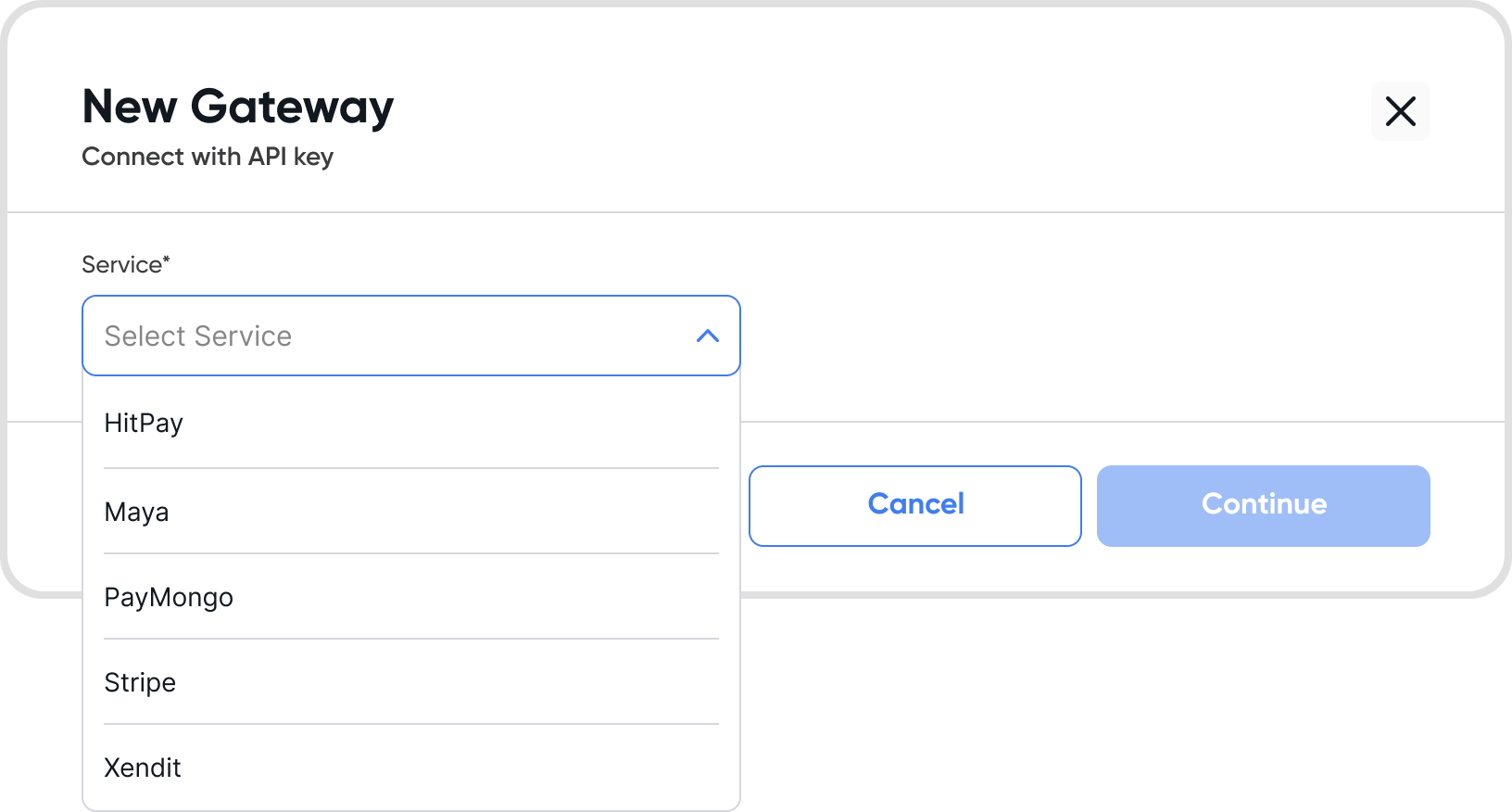Screen dimensions: 1512x812
Task: Click the New Gateway heading
Action: [x=238, y=107]
